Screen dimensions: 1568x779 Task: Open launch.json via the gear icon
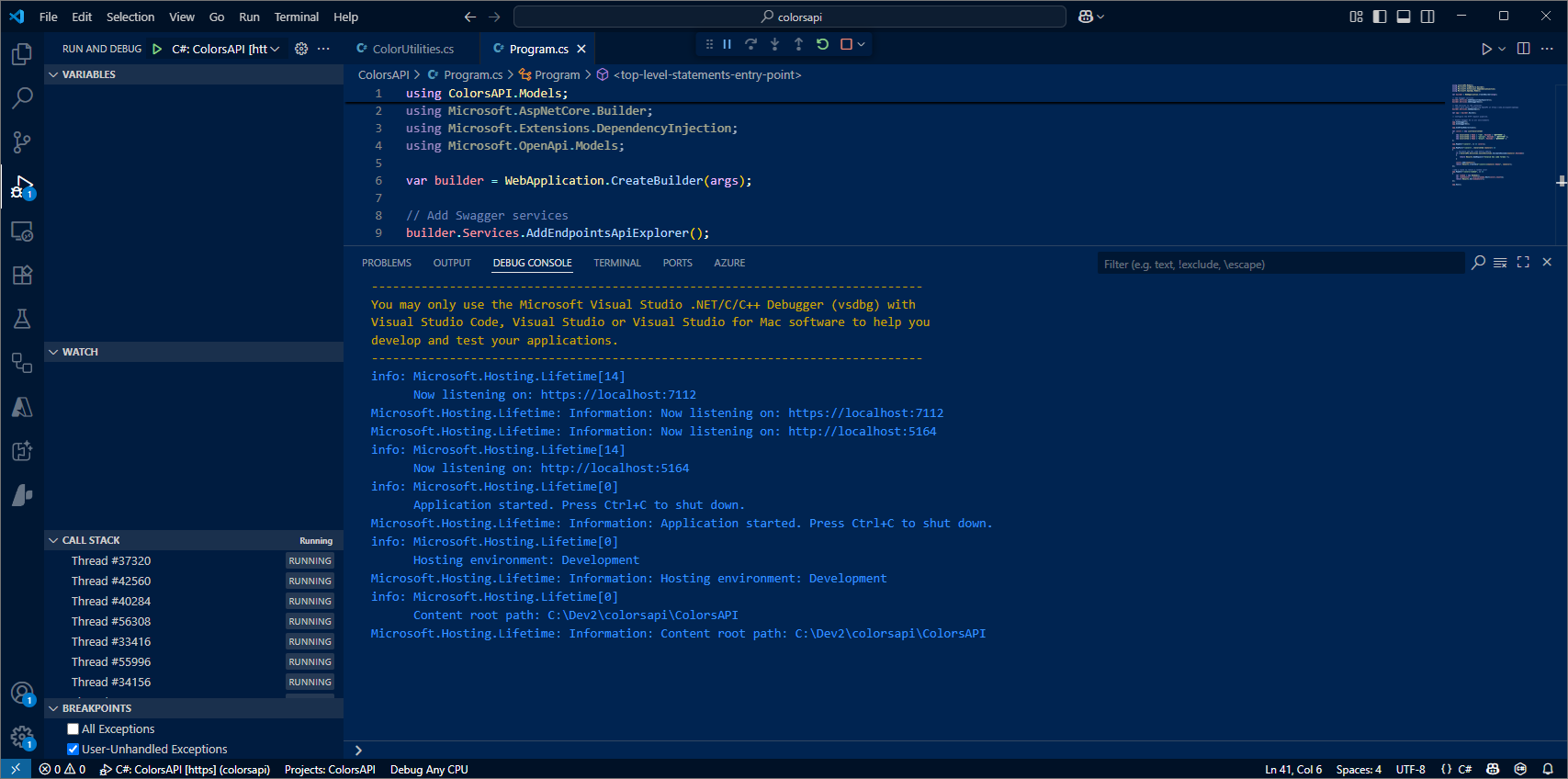301,49
